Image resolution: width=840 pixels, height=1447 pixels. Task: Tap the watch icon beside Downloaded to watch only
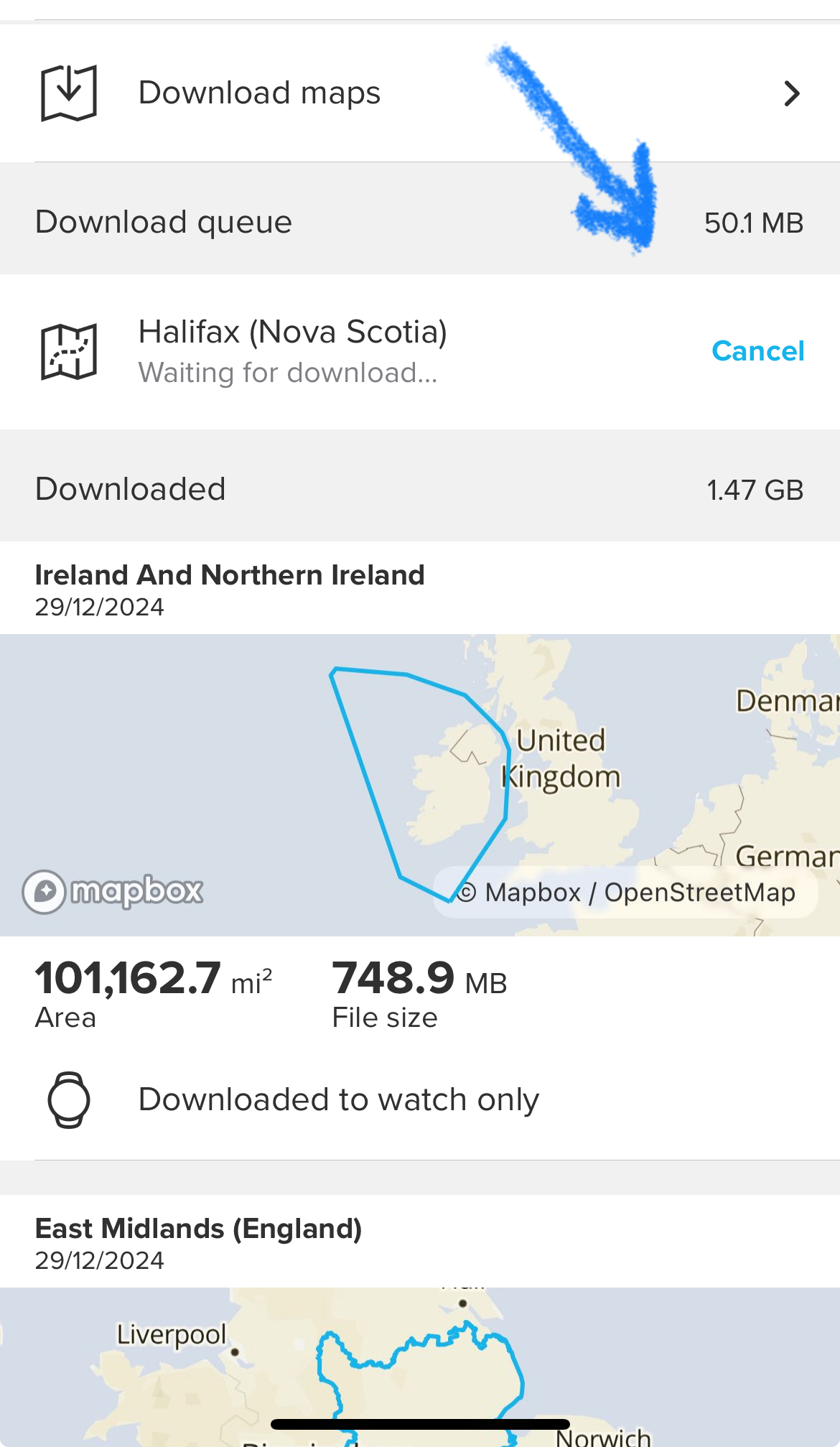69,1099
